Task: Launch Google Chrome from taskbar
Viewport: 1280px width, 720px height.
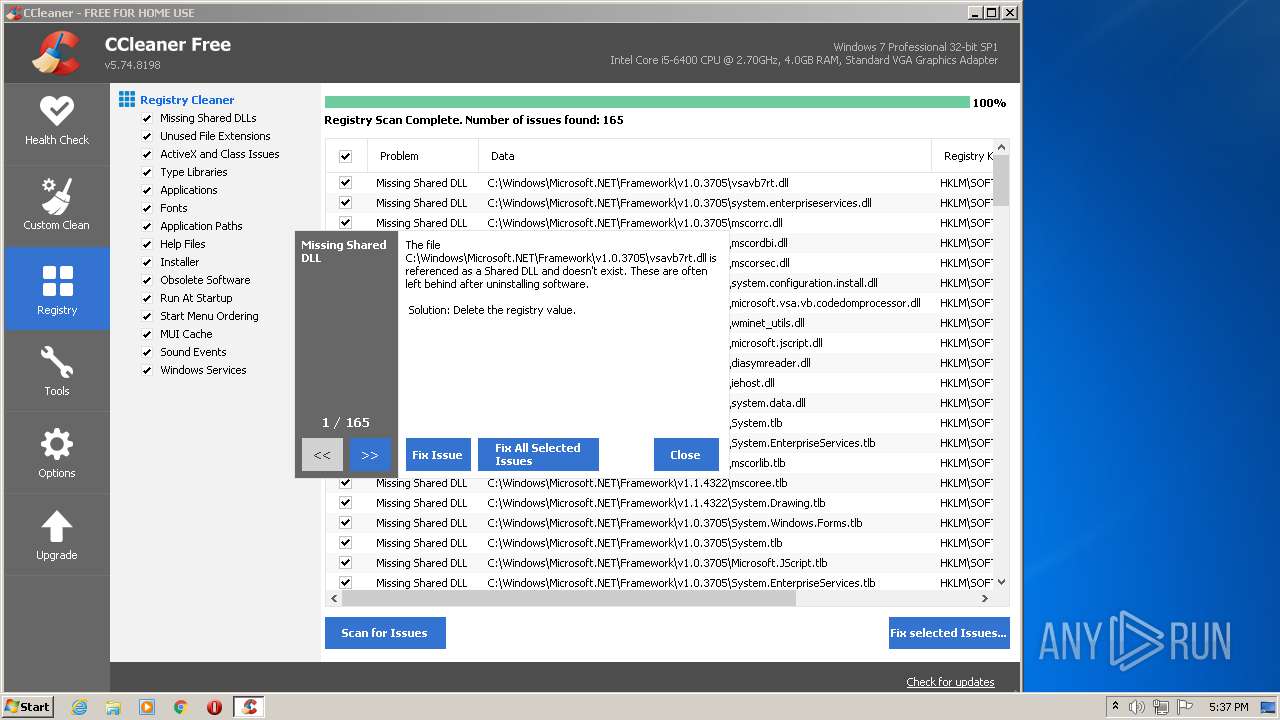Action: click(180, 707)
